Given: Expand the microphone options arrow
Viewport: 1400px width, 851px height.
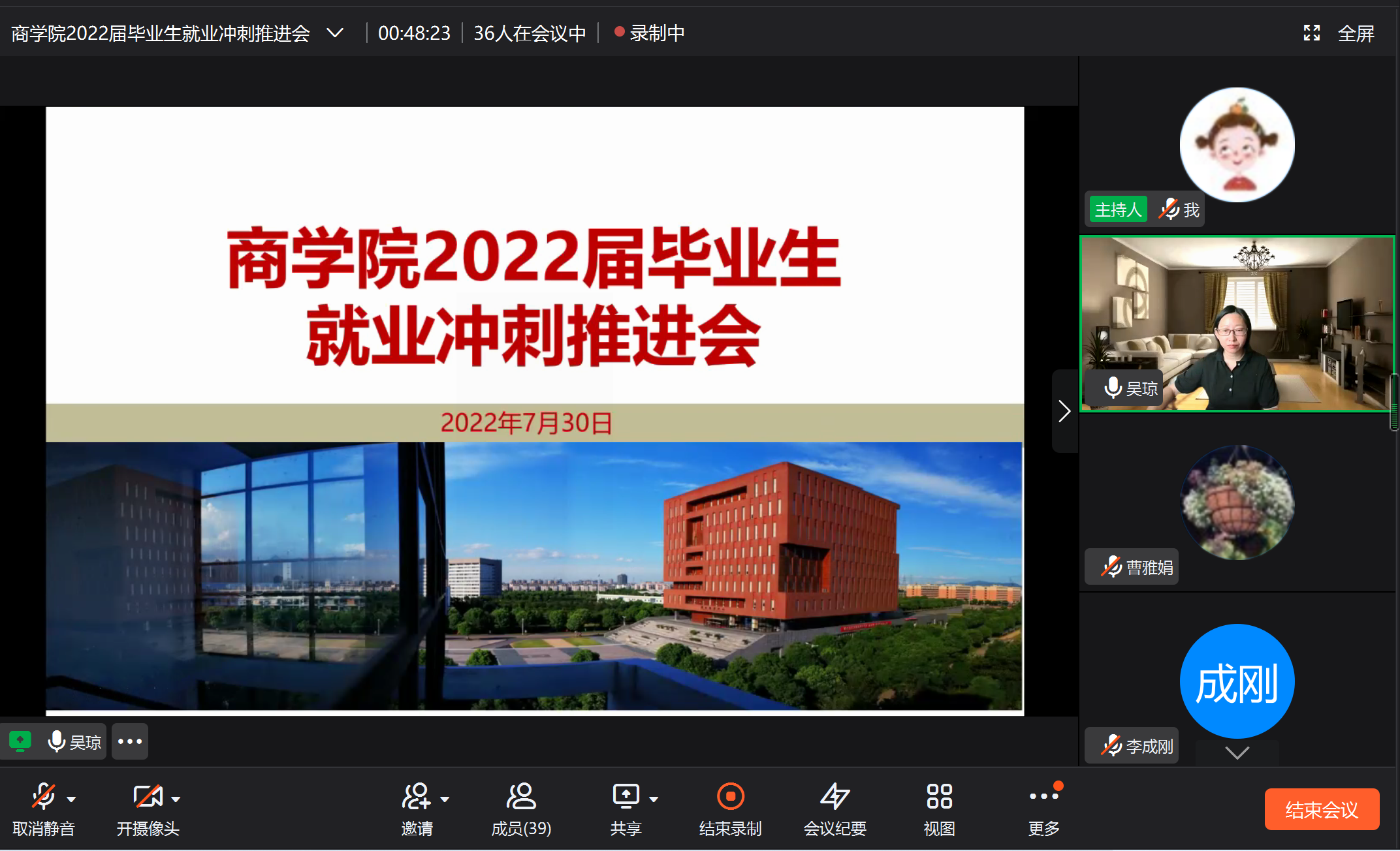Looking at the screenshot, I should pos(71,799).
